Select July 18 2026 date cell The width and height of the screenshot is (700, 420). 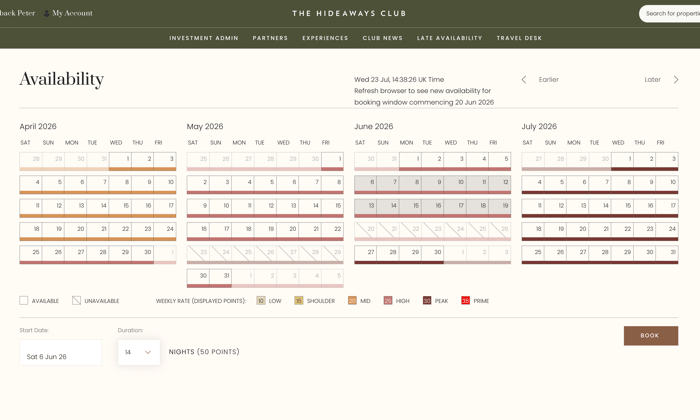tap(533, 230)
